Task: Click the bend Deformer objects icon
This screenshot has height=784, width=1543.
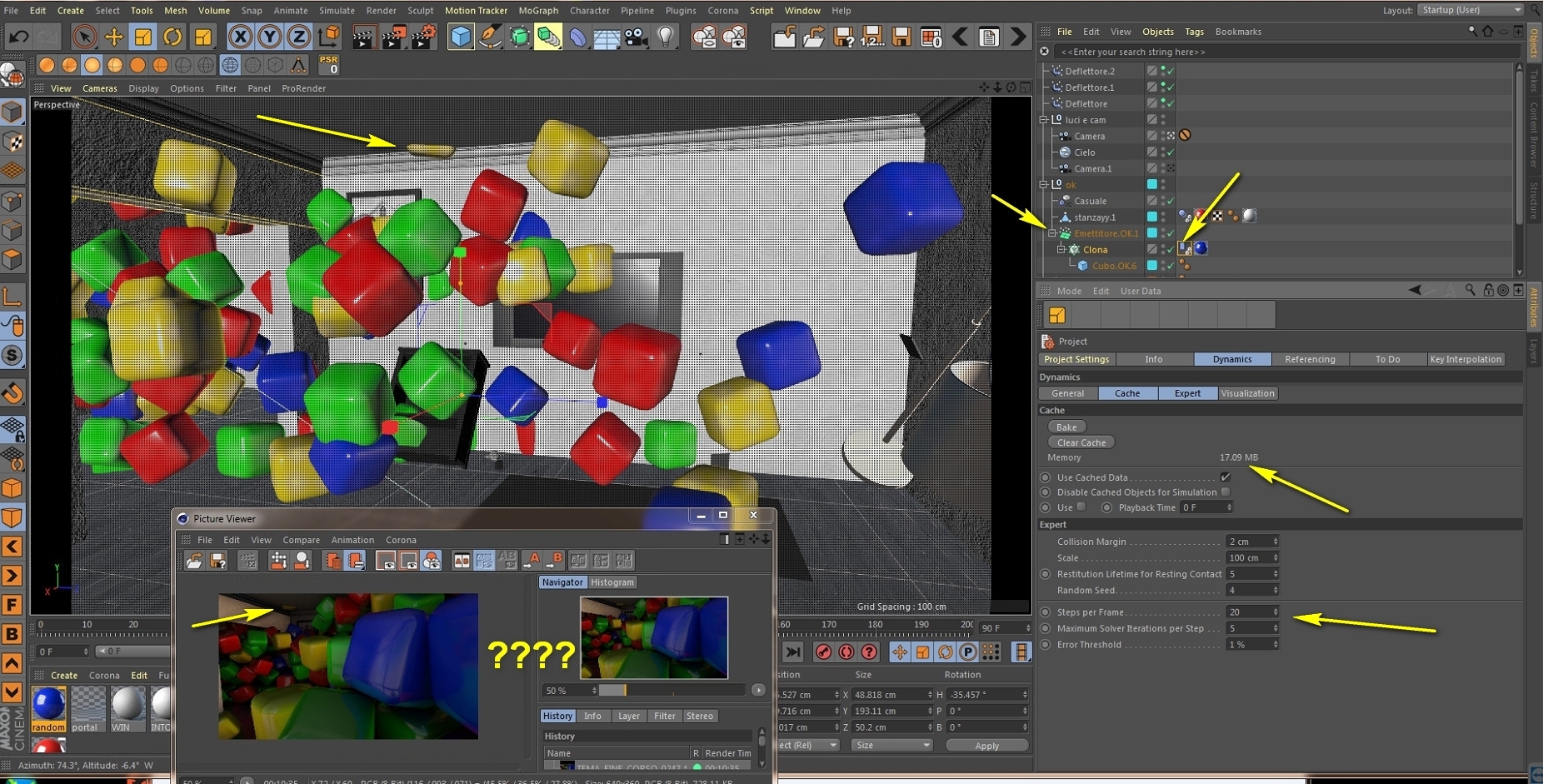Action: [x=577, y=37]
